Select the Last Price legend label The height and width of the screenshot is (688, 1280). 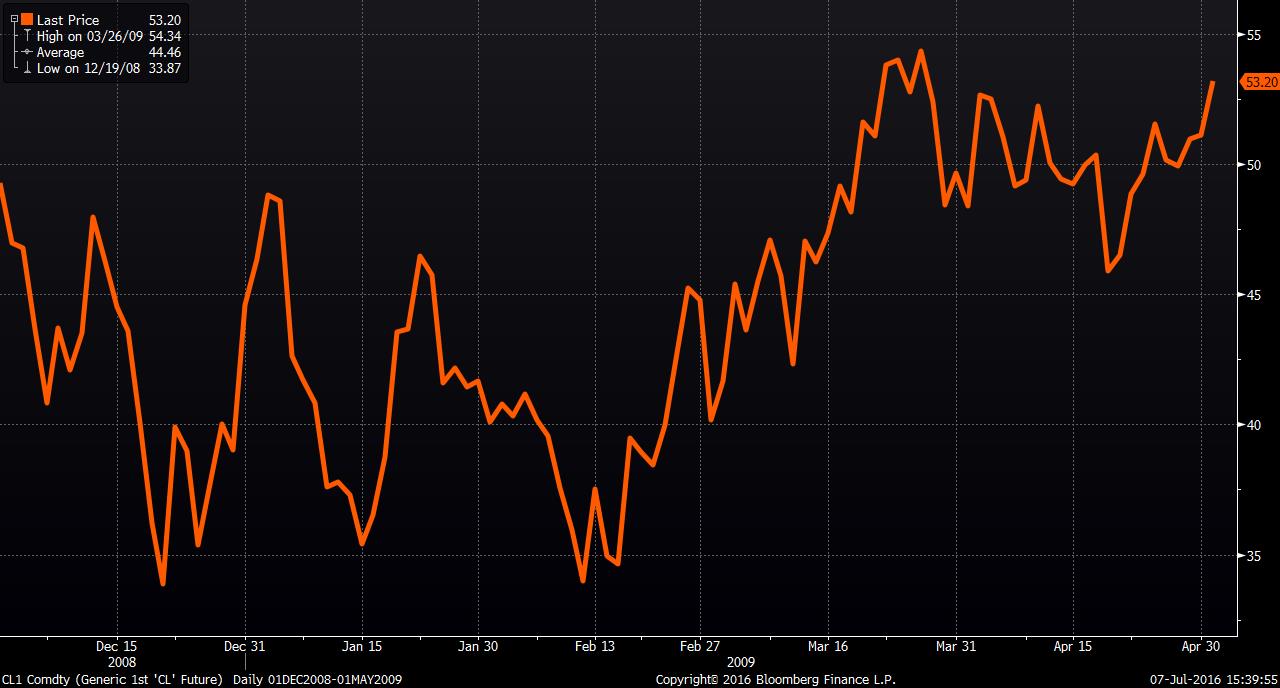coord(68,20)
